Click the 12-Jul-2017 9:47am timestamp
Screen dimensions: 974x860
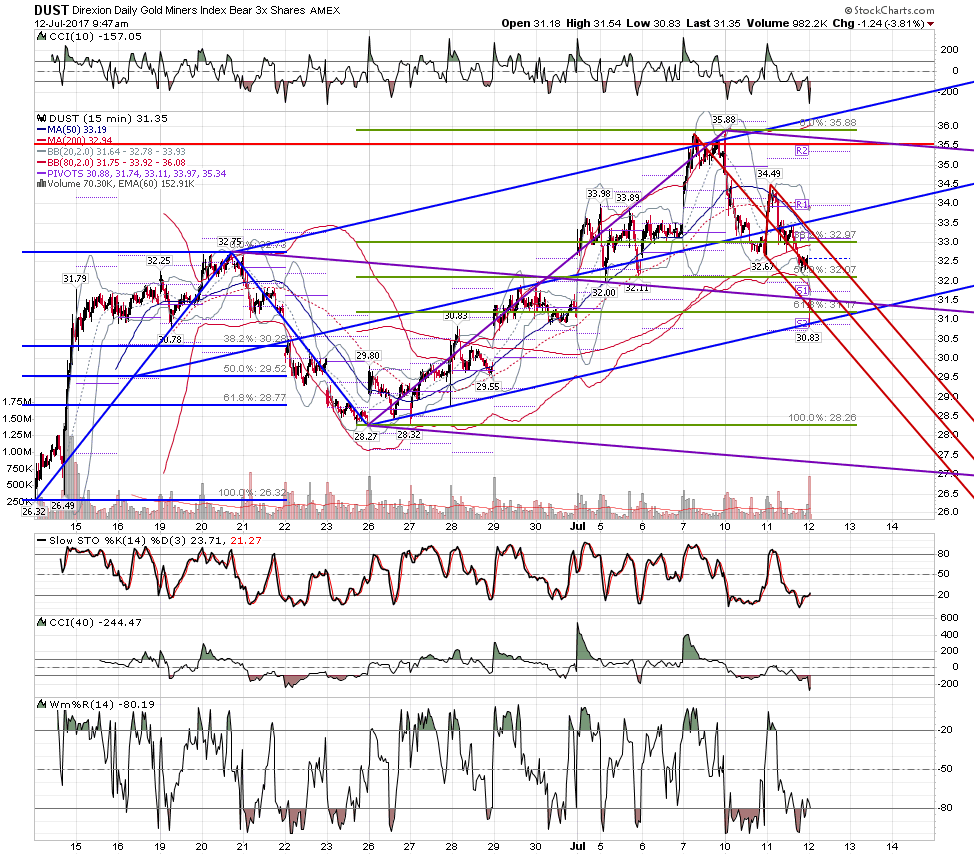tap(81, 24)
